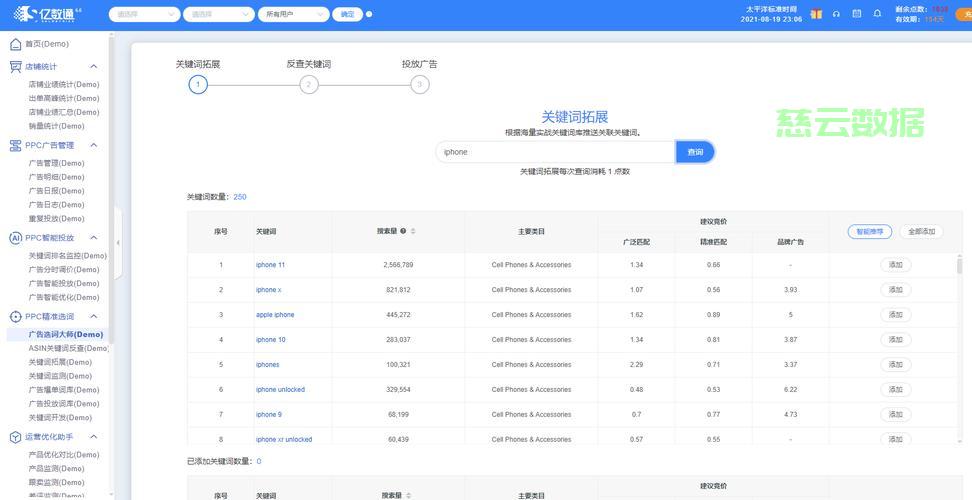Open the first 请选择 dropdown
Screen dimensions: 972x500
click(x=144, y=15)
